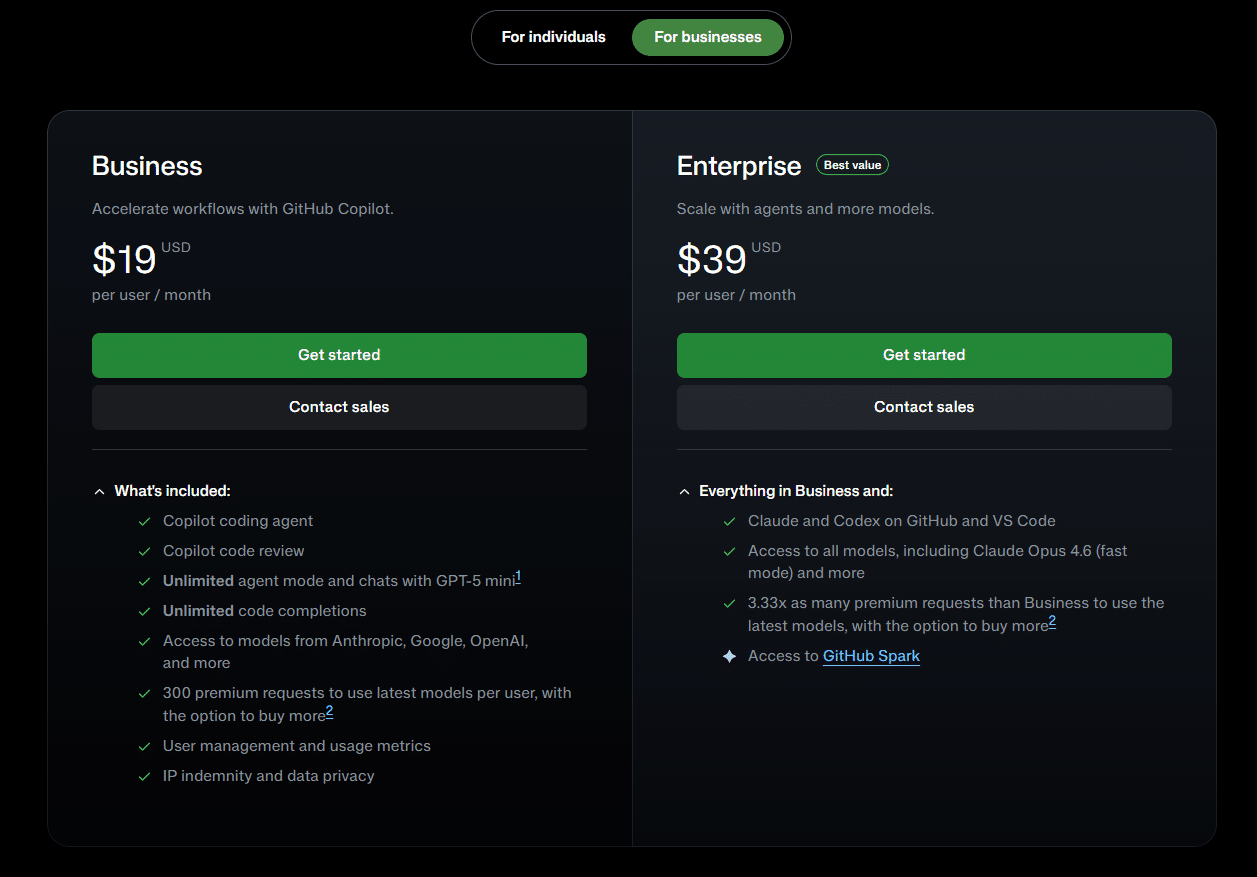The height and width of the screenshot is (877, 1257).
Task: Click the checkmark next to User management feature
Action: (x=144, y=747)
